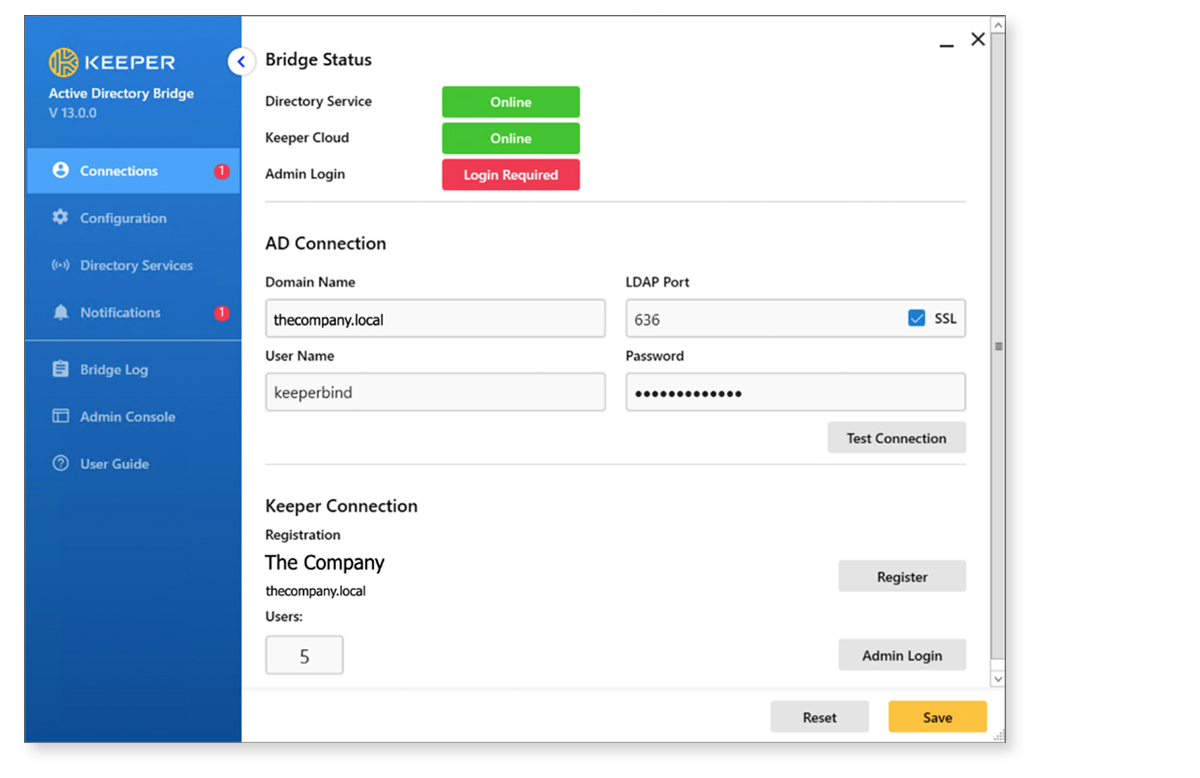Image resolution: width=1200 pixels, height=778 pixels.
Task: Click the 'The Company' registration name
Action: 325,562
